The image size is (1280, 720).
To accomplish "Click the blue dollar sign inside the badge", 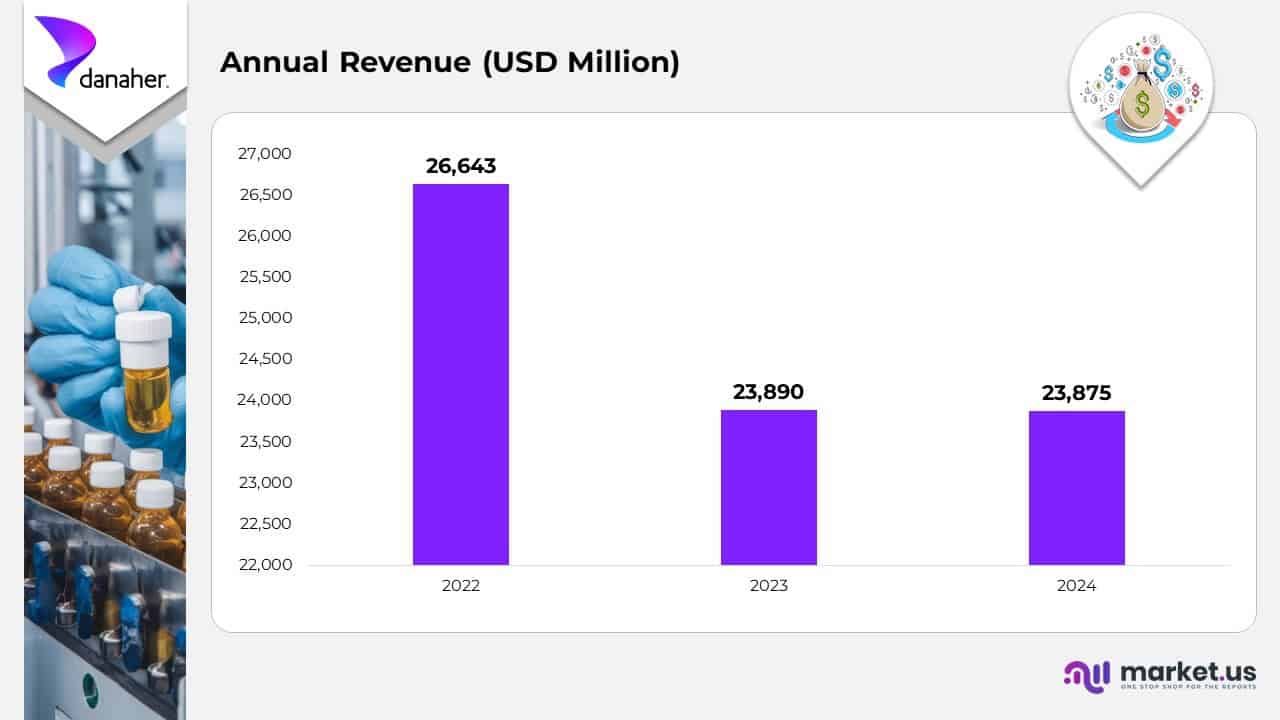I will click(x=1163, y=66).
